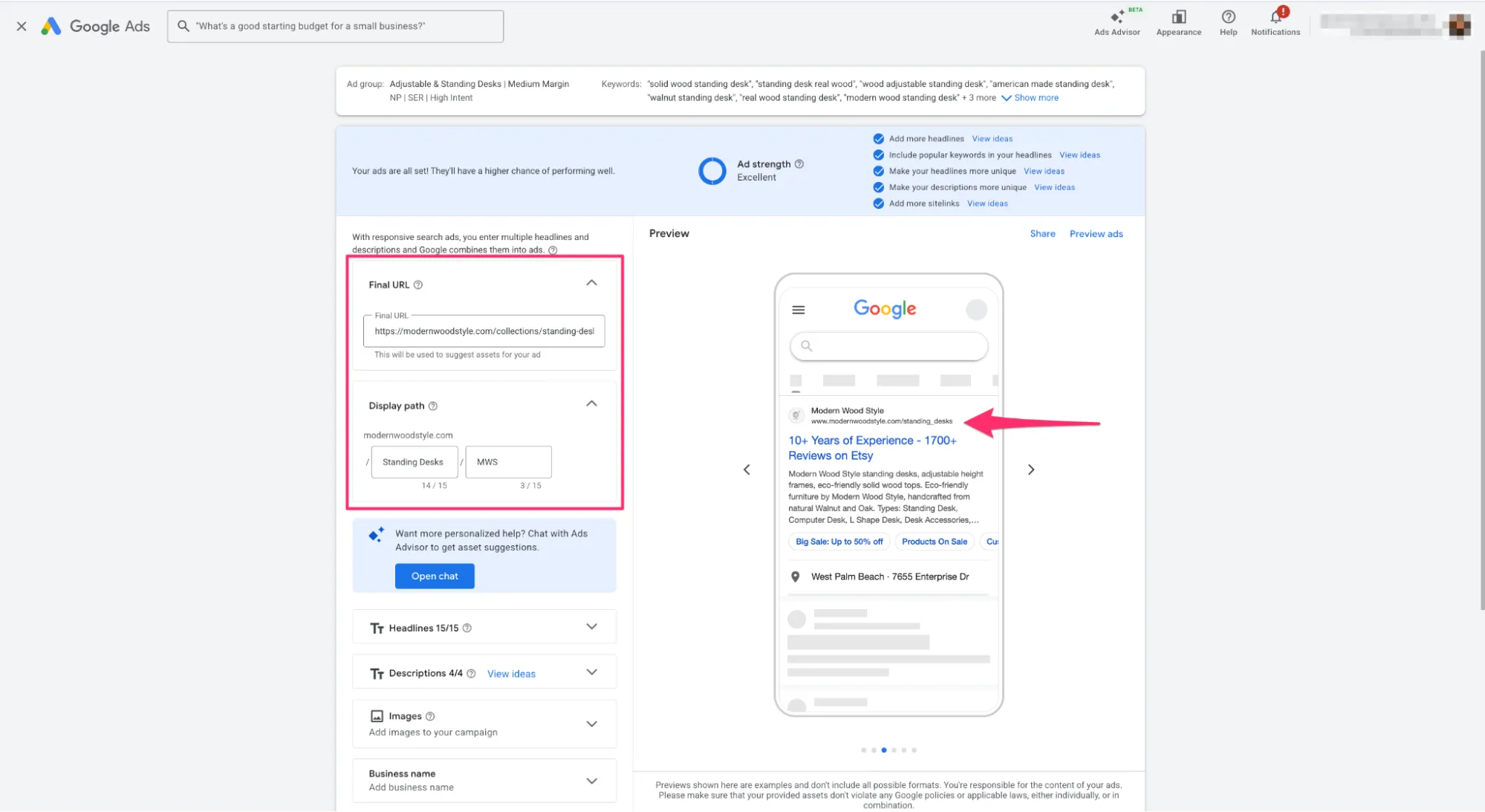Collapse the Display path section
The image size is (1485, 812).
(x=591, y=403)
